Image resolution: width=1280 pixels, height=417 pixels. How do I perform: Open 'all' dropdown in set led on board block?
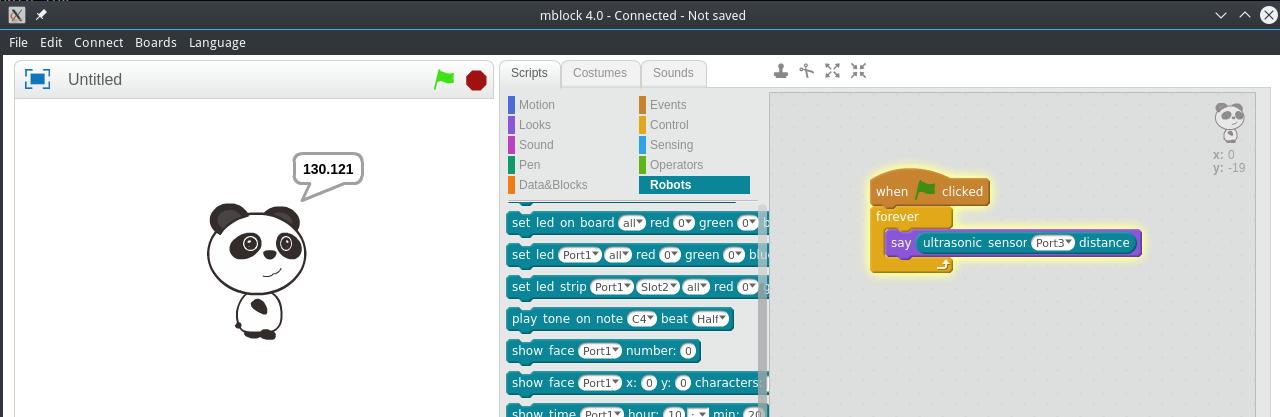point(631,223)
